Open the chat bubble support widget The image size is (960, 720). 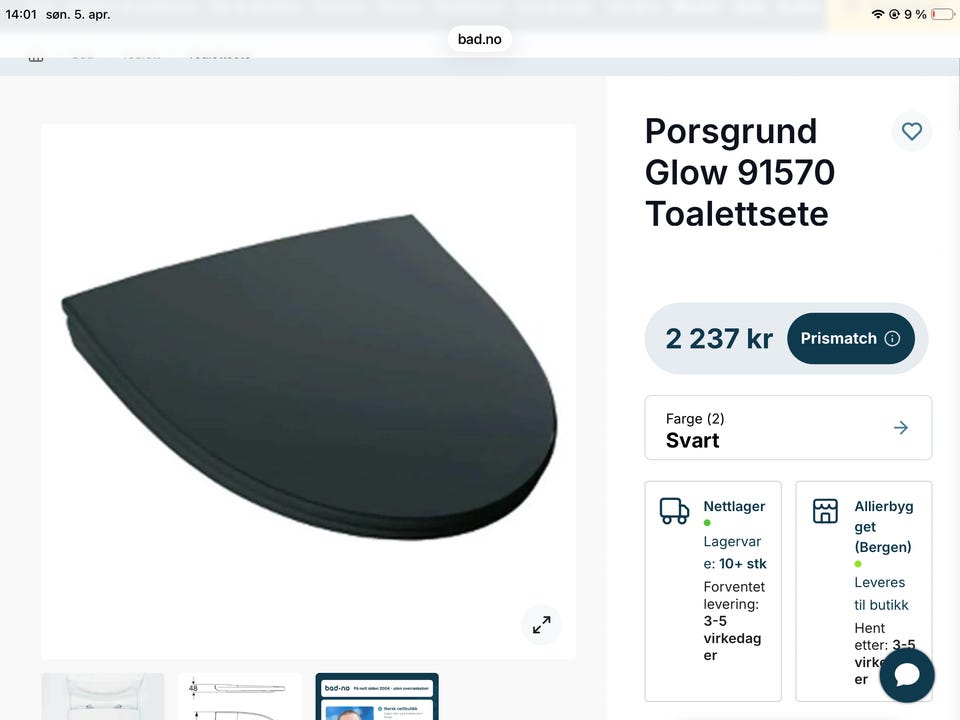coord(907,675)
